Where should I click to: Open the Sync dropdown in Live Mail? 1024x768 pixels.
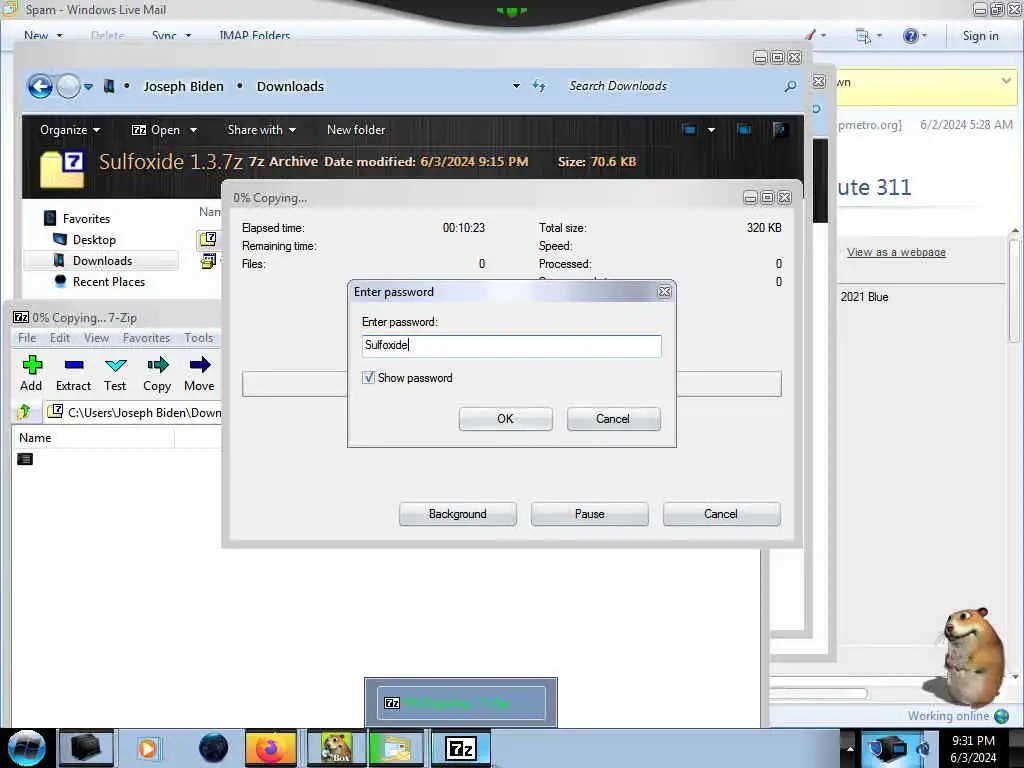[171, 35]
